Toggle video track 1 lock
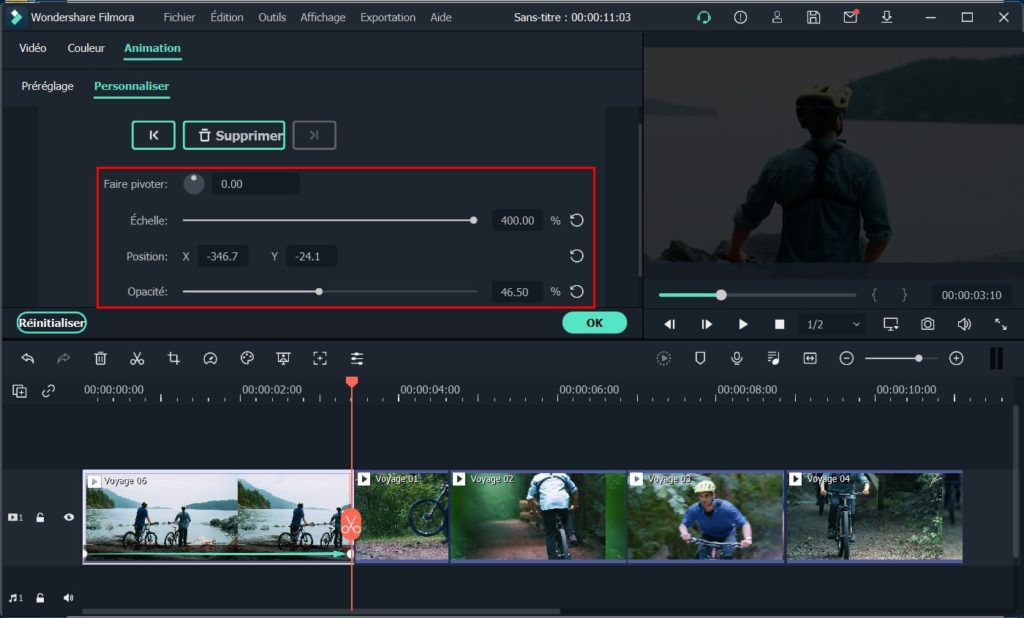This screenshot has width=1024, height=618. (40, 517)
